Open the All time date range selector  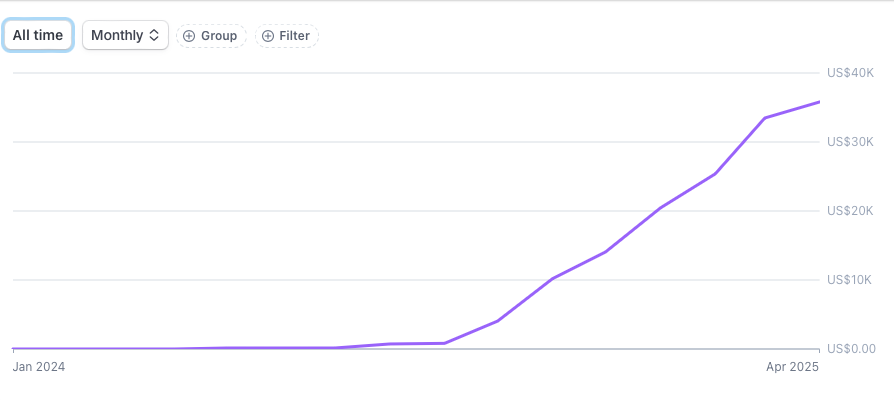click(x=38, y=35)
